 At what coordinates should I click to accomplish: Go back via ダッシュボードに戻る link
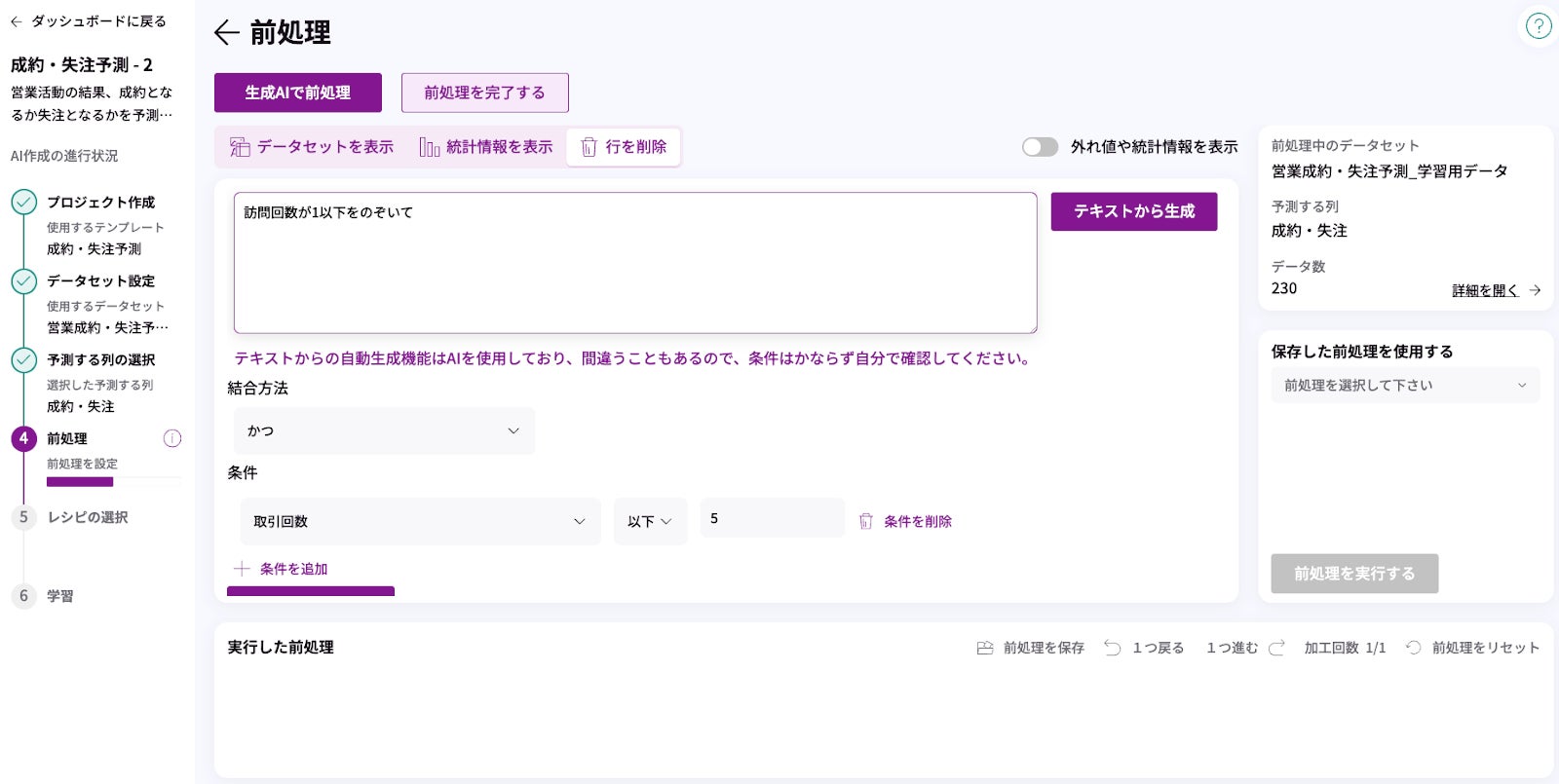pos(89,20)
